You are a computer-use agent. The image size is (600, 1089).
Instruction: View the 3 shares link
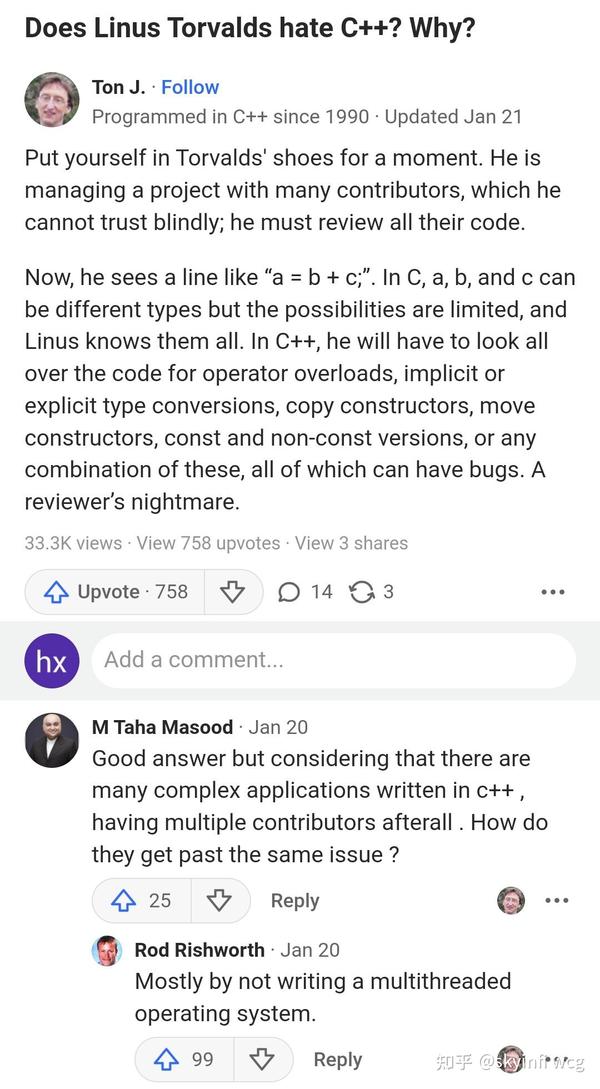point(352,543)
